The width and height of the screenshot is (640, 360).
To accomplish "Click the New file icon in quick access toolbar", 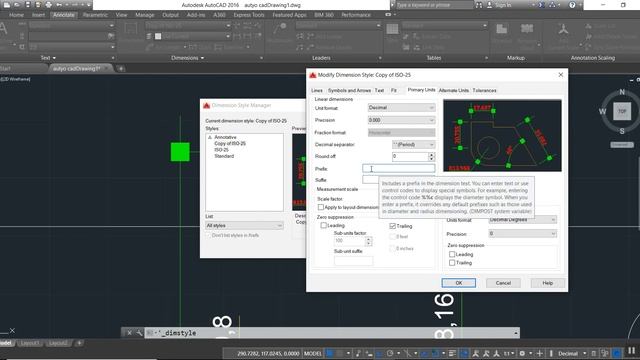I will pyautogui.click(x=7, y=5).
